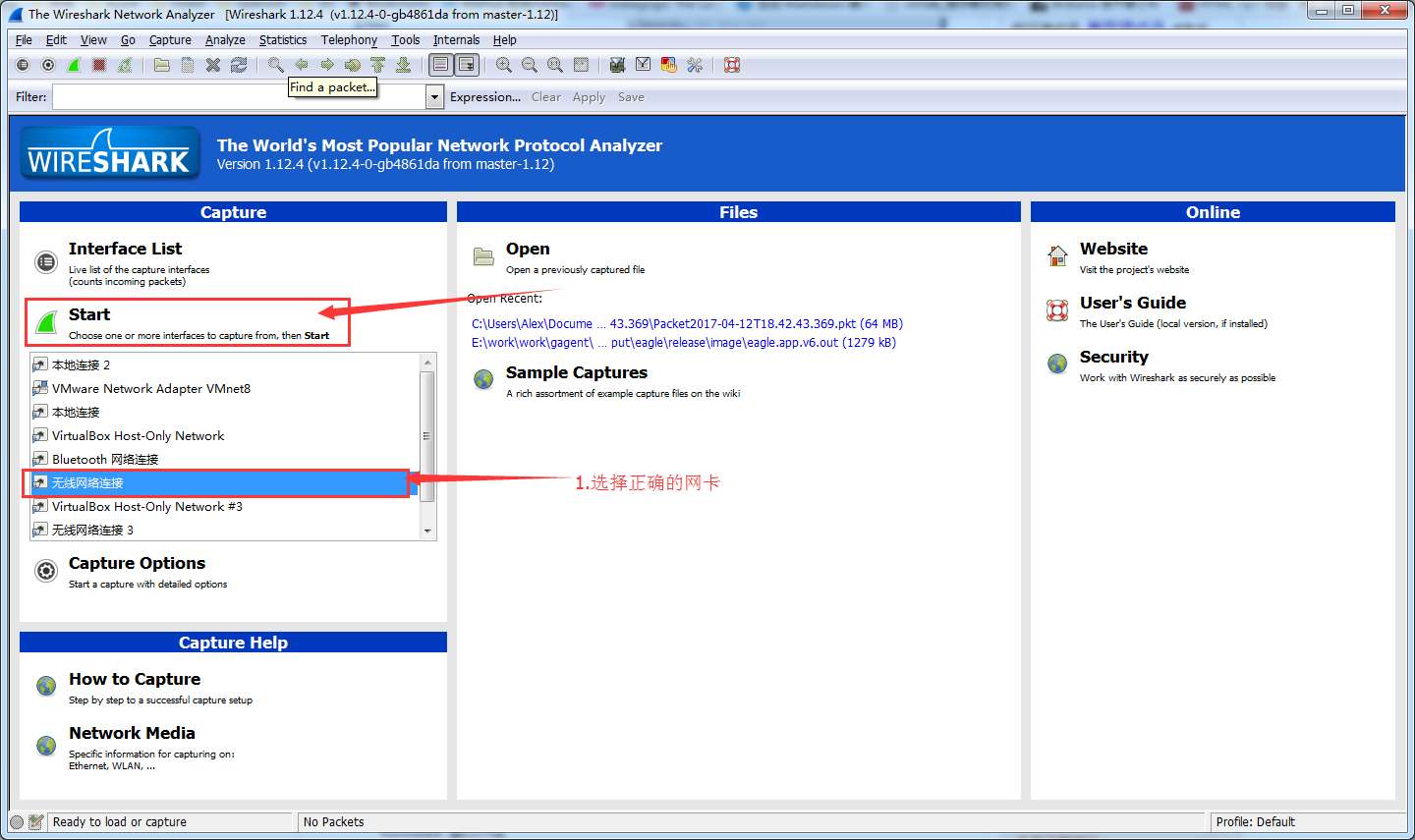Open recent file eagle.app.v6.out
Image resolution: width=1415 pixels, height=840 pixels.
(x=684, y=342)
